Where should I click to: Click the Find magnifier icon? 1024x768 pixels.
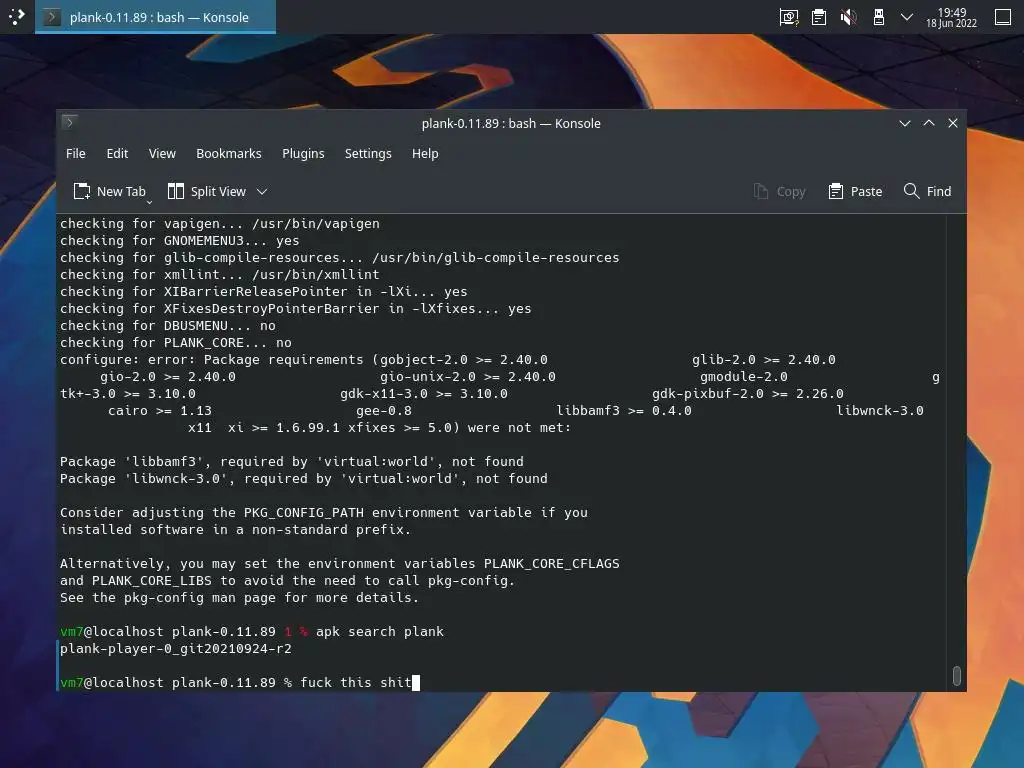tap(911, 191)
